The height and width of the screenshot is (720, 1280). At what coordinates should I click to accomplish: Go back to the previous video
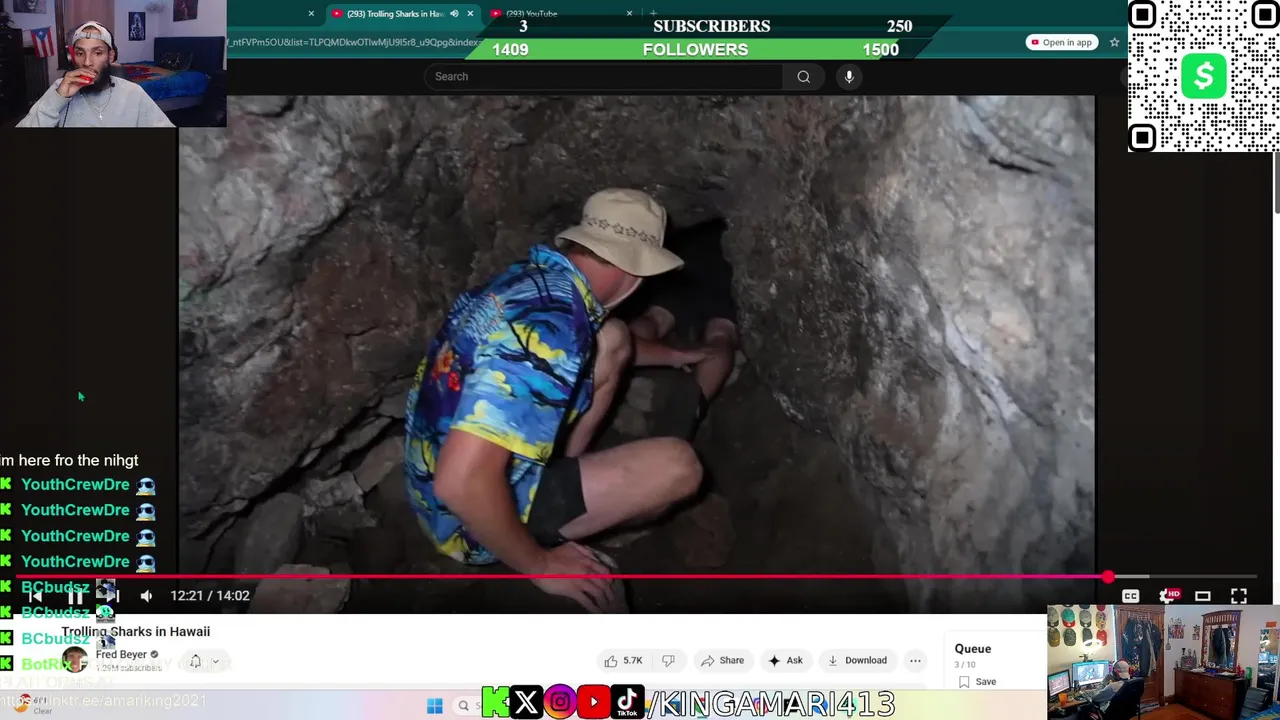35,596
